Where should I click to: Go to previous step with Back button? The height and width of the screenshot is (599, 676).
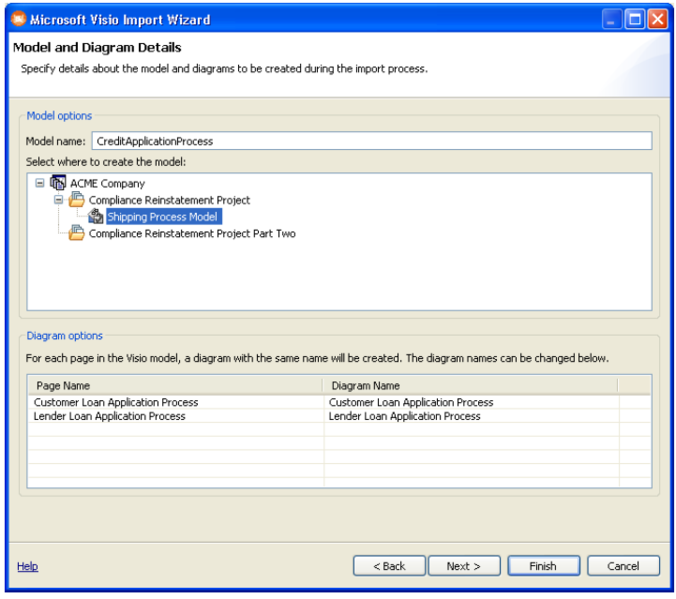pos(389,566)
